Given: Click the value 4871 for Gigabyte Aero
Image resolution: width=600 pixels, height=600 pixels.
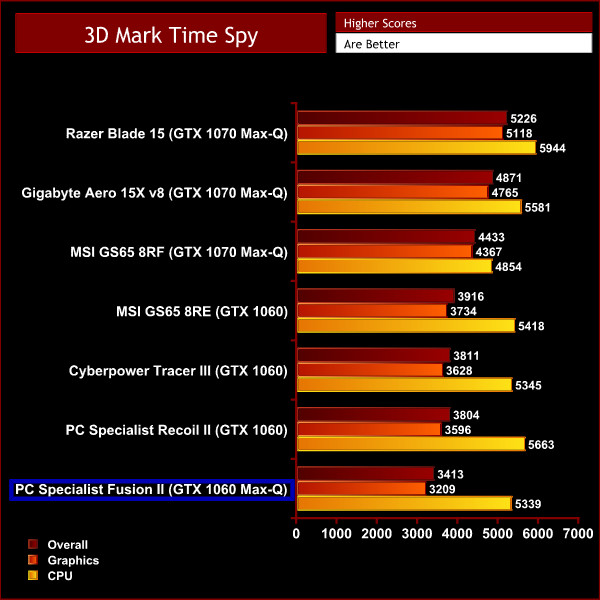Looking at the screenshot, I should point(509,178).
